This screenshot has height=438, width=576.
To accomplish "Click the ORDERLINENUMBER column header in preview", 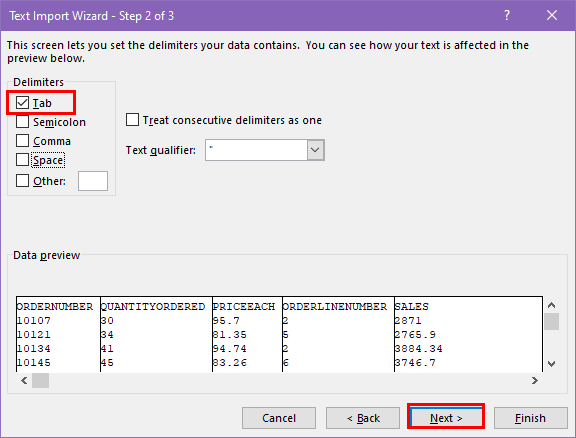I will 335,306.
